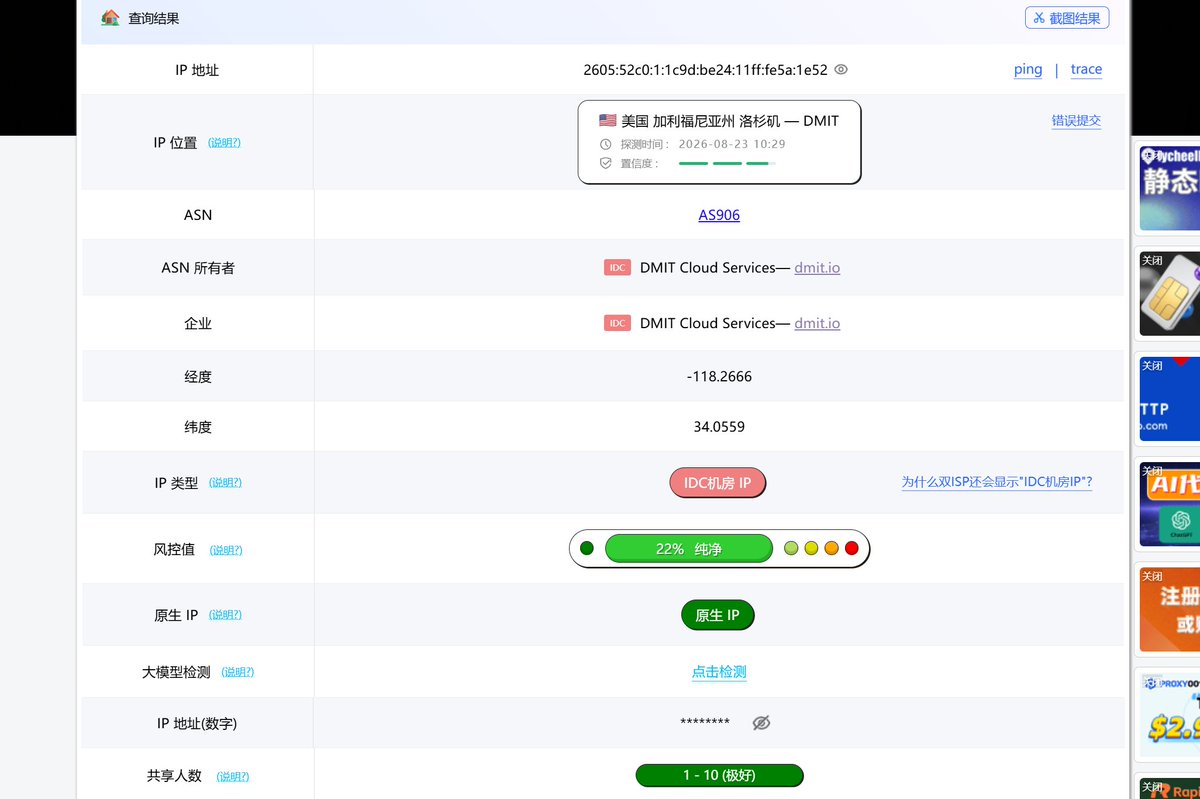Click the 截图结果 screenshot button

pyautogui.click(x=1067, y=18)
